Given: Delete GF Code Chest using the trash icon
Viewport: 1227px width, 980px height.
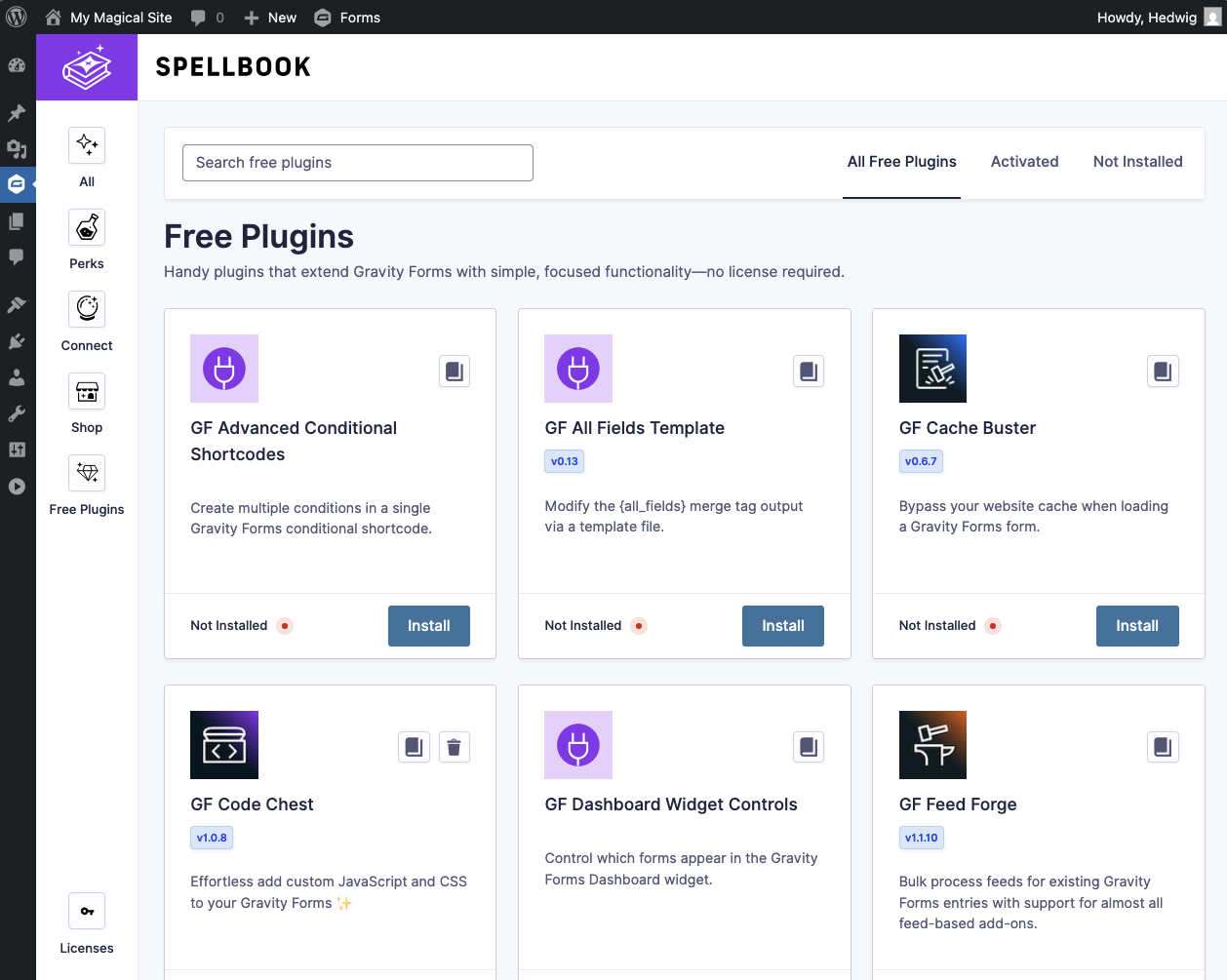Looking at the screenshot, I should (454, 747).
